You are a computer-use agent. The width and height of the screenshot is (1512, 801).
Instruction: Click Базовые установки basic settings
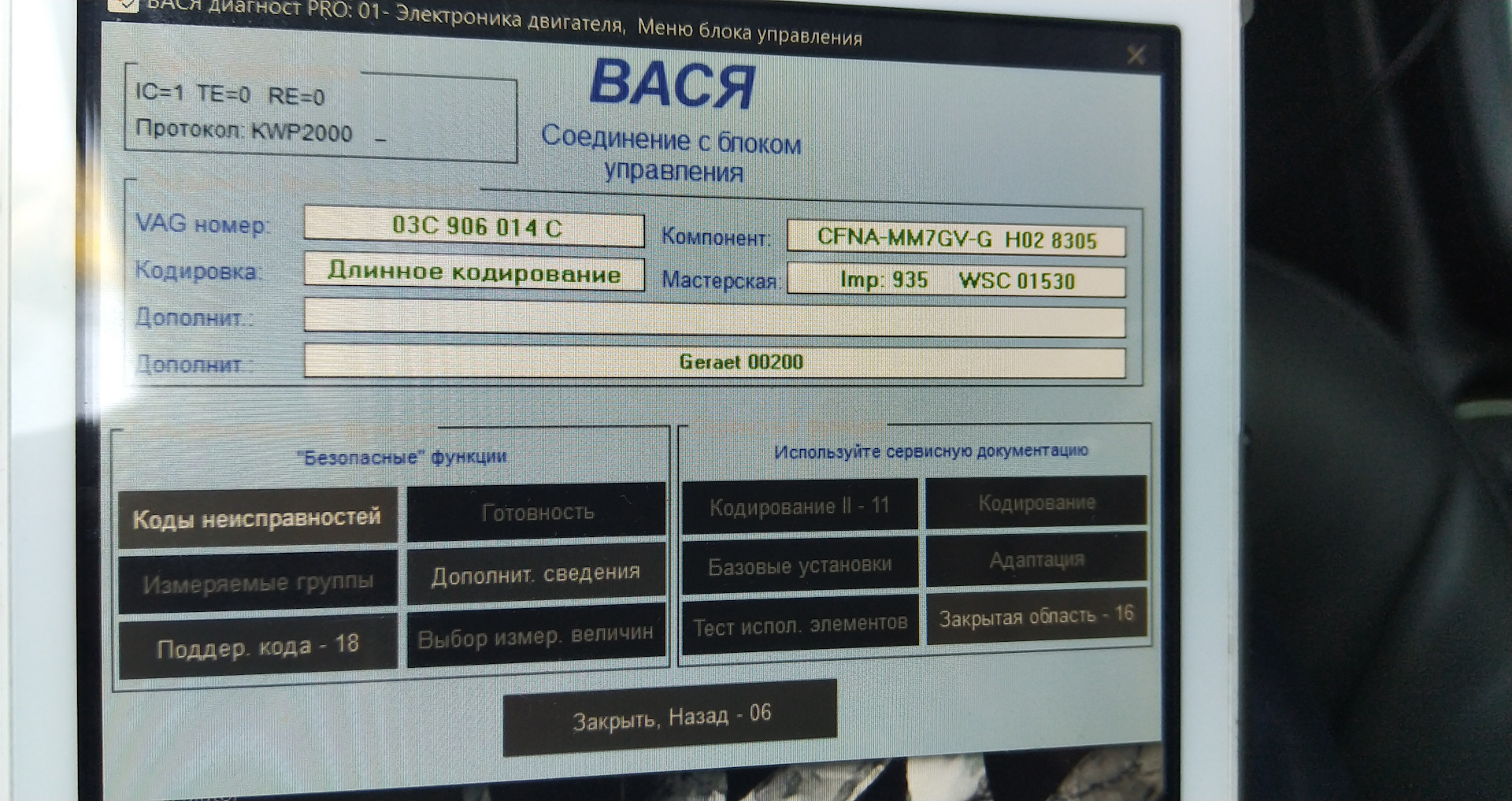point(800,565)
